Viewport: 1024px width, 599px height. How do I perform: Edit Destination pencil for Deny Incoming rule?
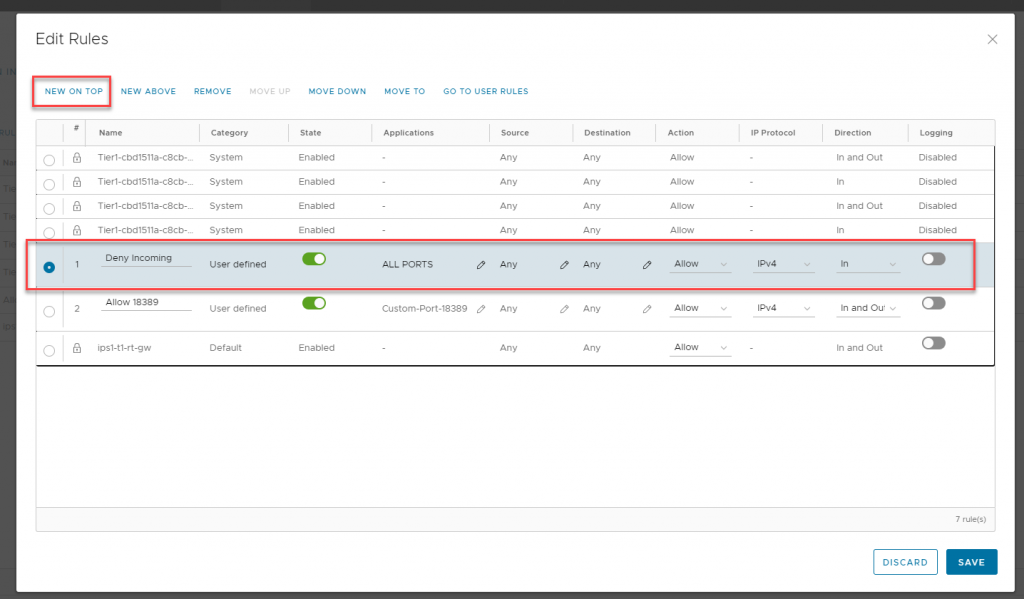(647, 265)
